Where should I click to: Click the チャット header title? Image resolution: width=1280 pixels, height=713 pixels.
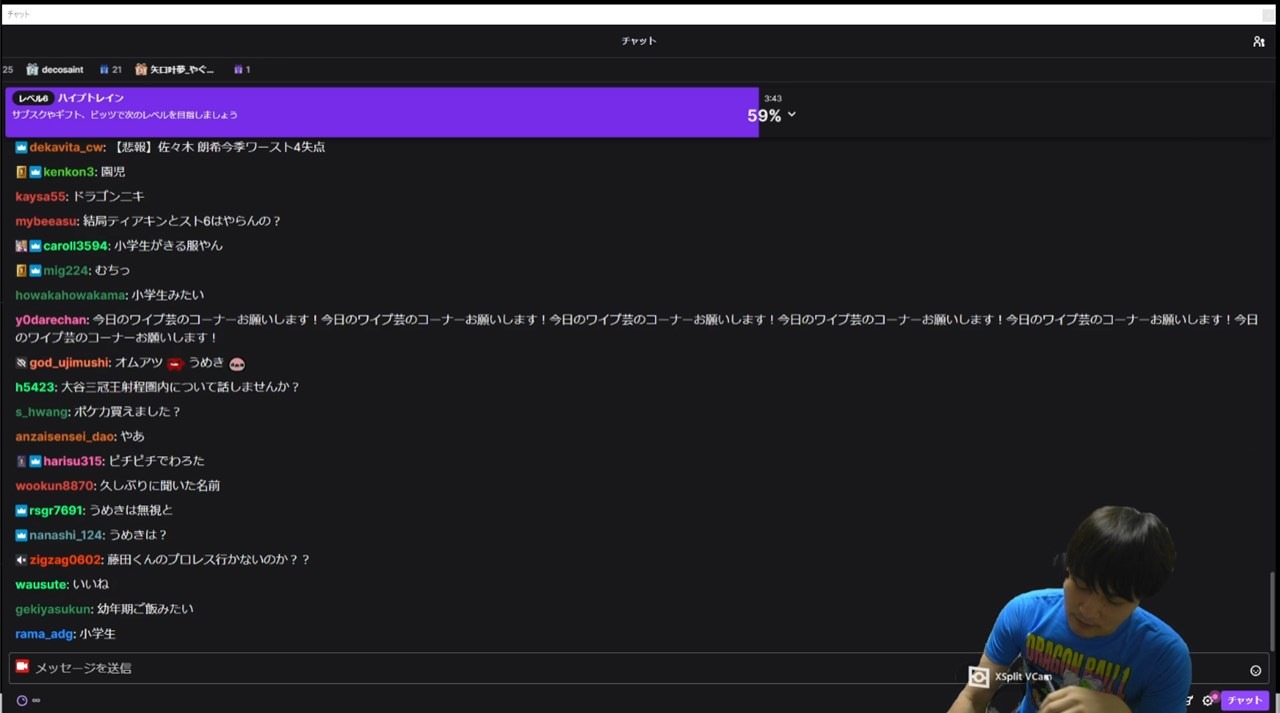click(638, 41)
